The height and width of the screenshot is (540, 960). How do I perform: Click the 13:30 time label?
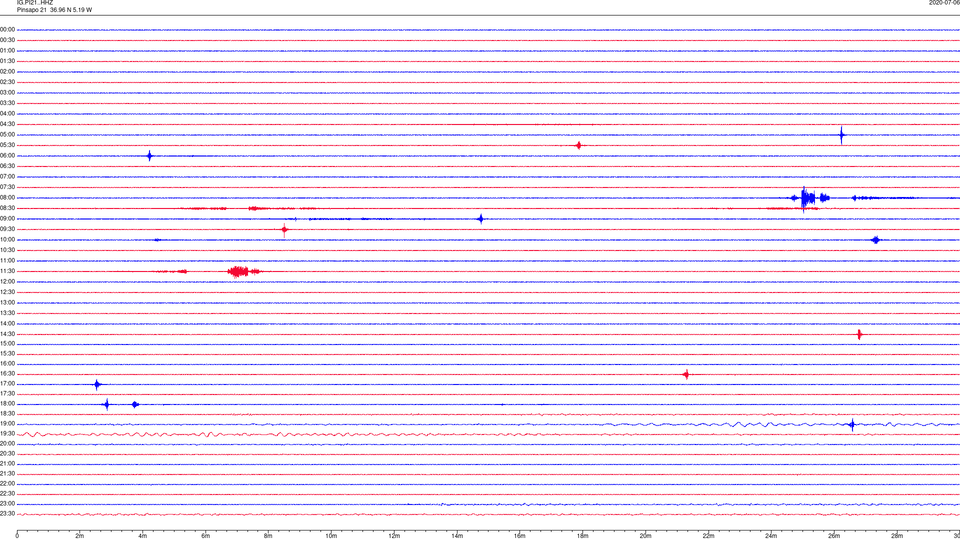coord(7,313)
